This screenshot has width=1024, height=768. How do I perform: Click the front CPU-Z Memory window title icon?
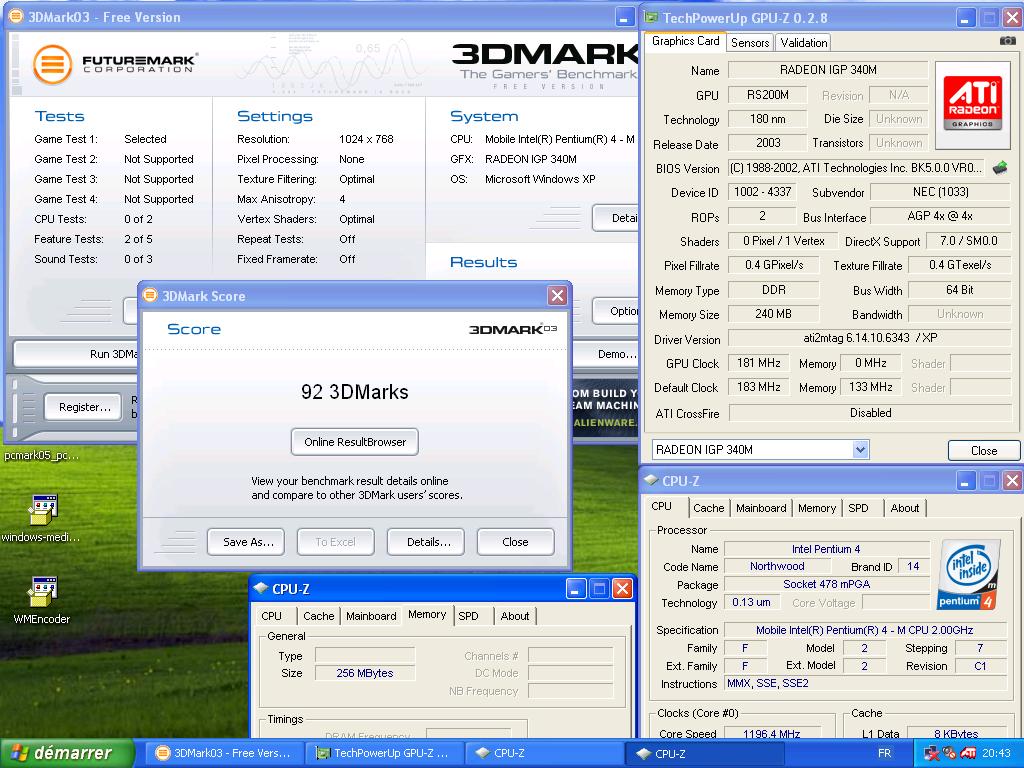[261, 588]
